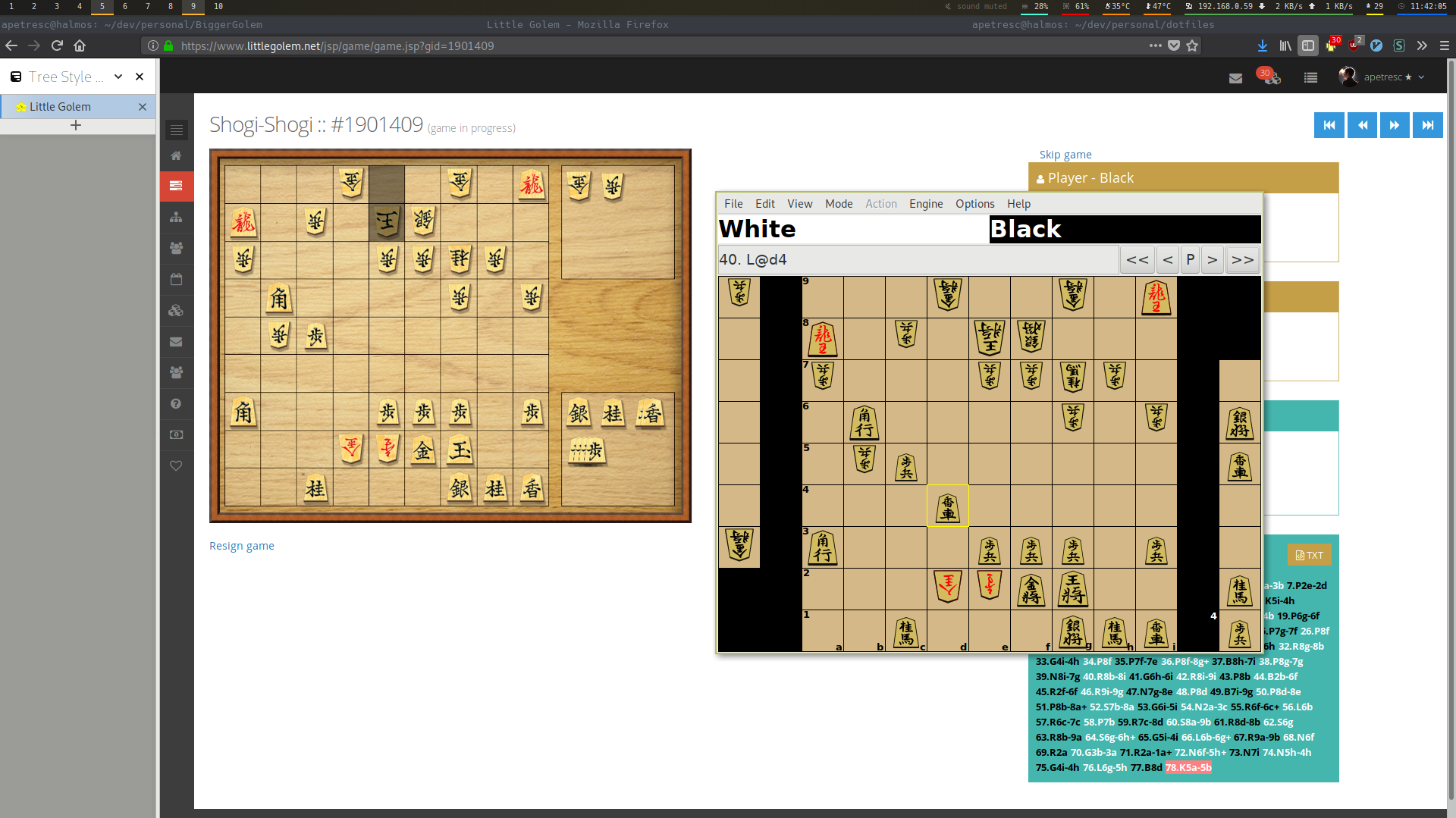Click the site security padlock icon
Viewport: 1456px width, 818px height.
point(168,45)
